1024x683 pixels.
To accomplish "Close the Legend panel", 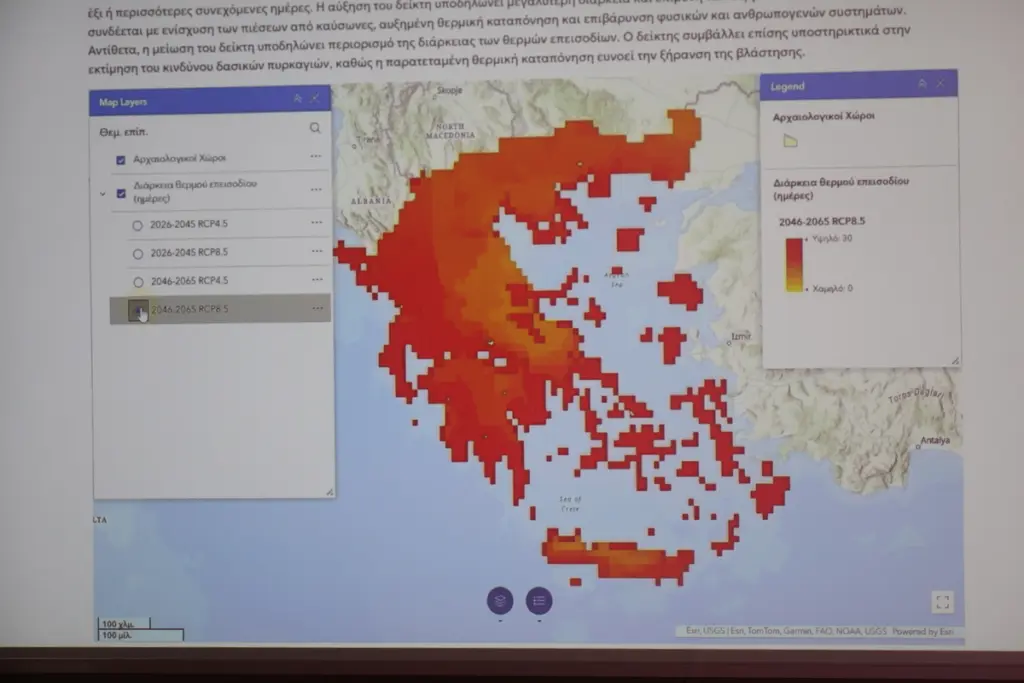I will (x=941, y=86).
